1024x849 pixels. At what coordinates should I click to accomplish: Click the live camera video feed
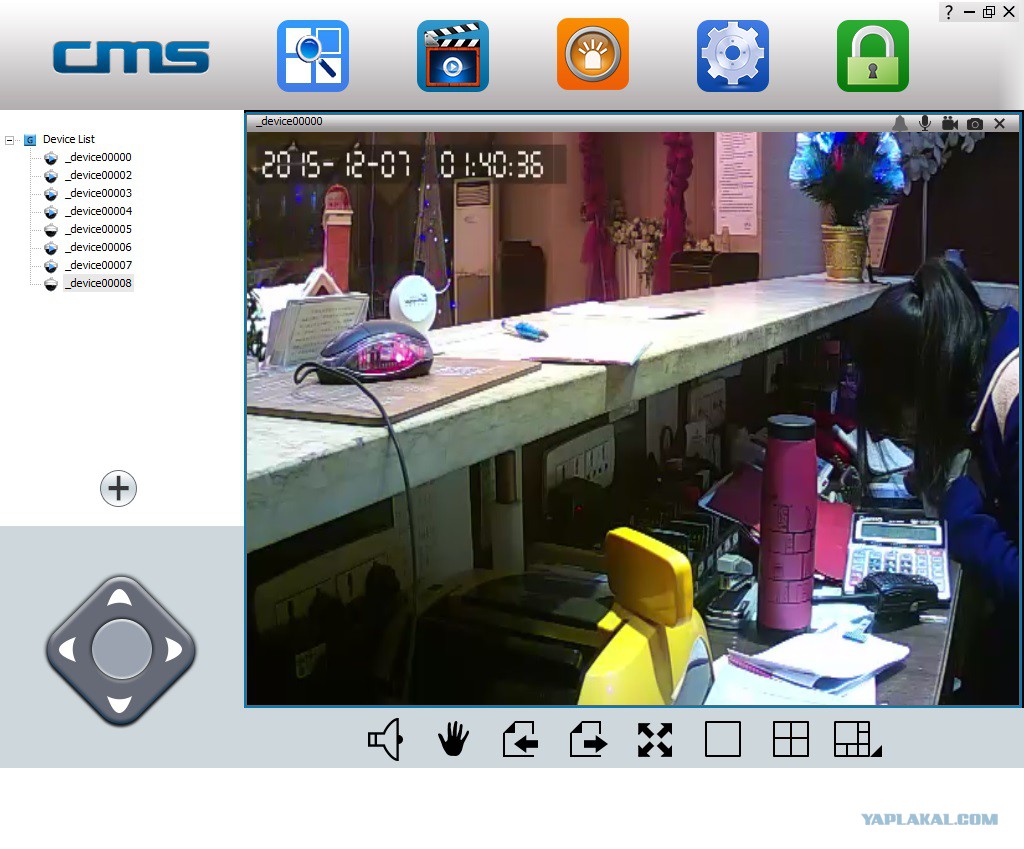point(633,419)
